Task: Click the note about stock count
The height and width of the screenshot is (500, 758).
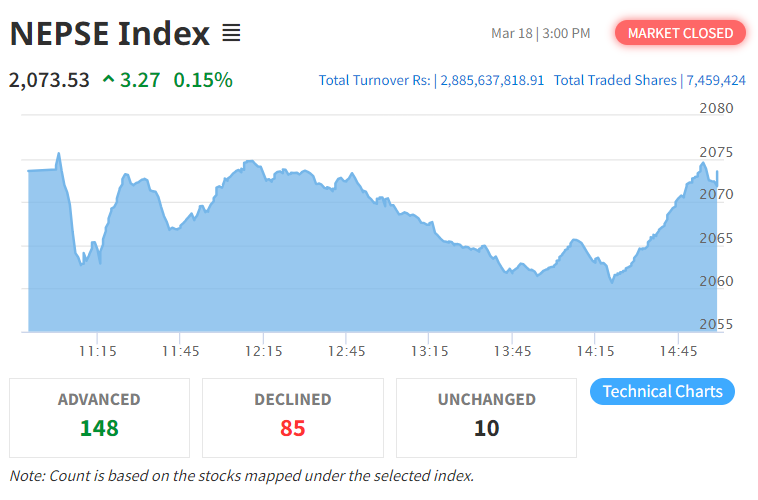Action: coord(241,476)
